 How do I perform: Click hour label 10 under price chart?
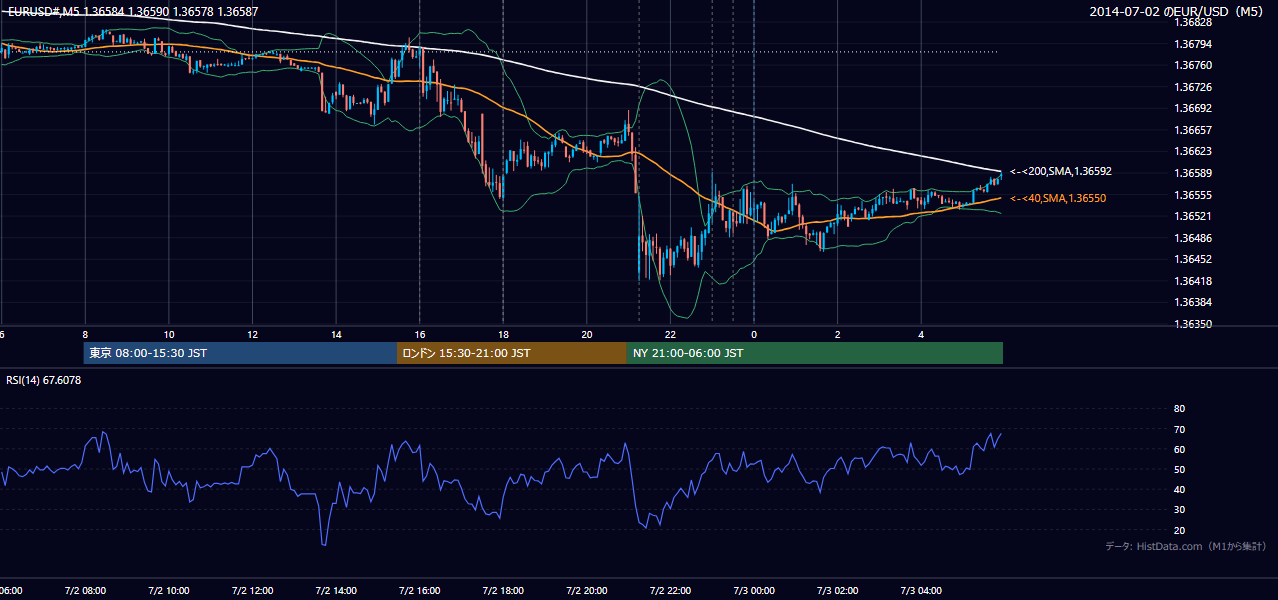pos(169,335)
